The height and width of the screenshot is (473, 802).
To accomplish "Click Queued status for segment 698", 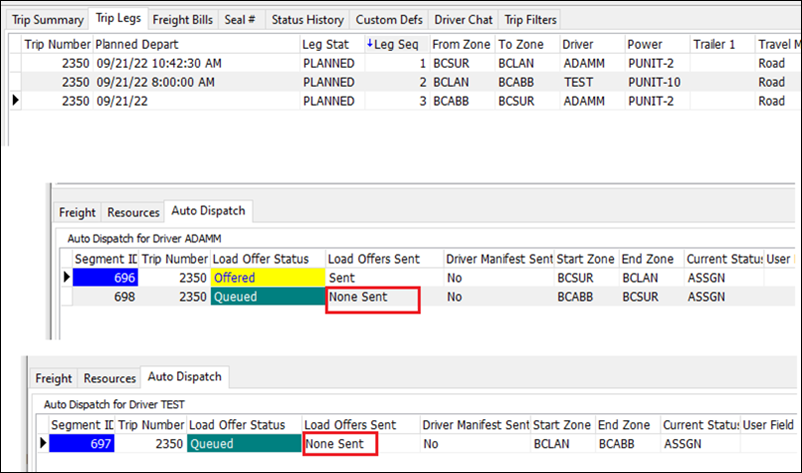I will point(268,297).
